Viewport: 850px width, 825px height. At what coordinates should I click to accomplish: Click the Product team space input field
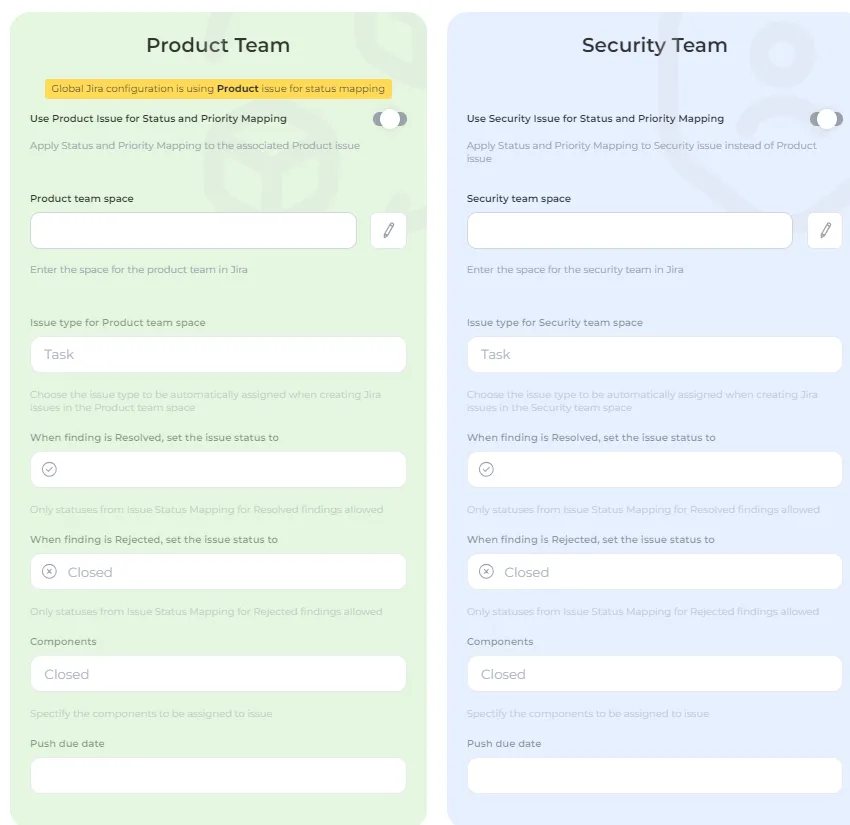(x=193, y=230)
